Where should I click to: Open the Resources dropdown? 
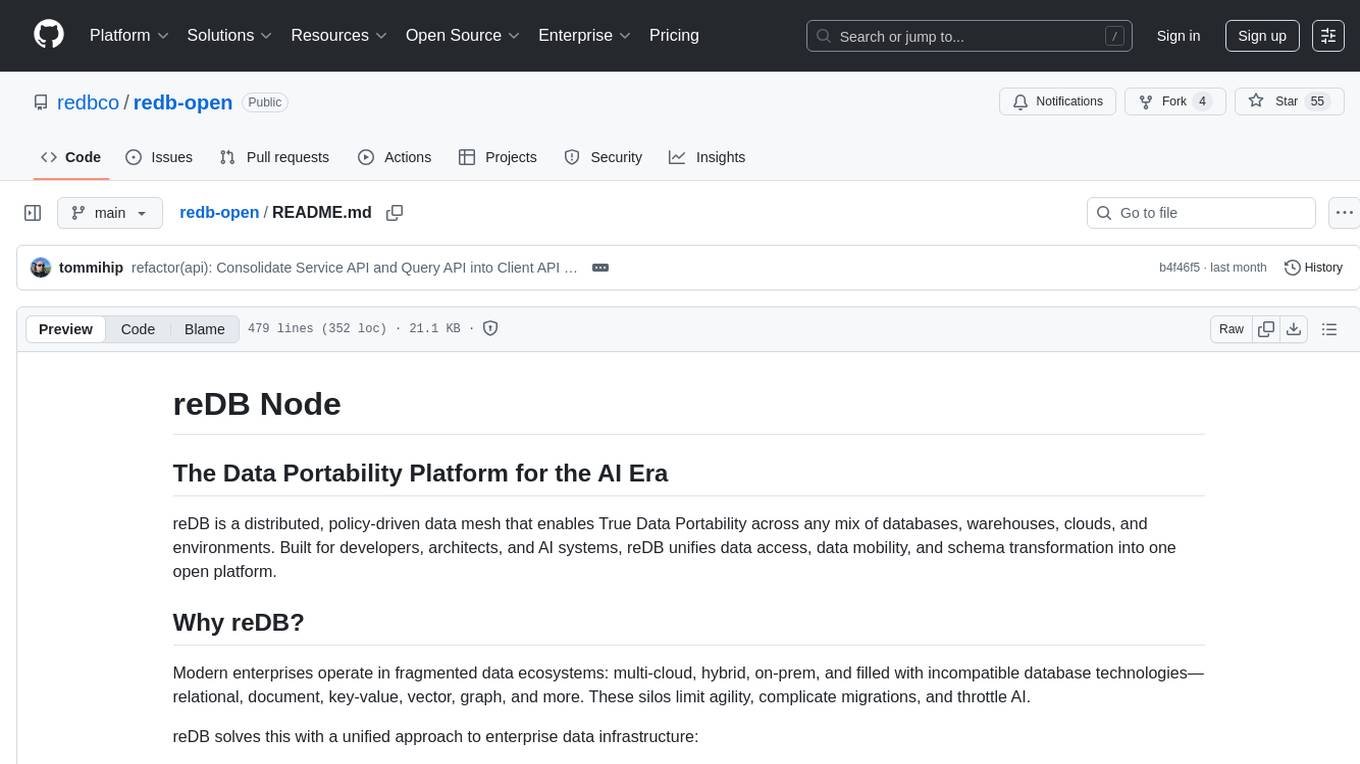click(x=339, y=35)
